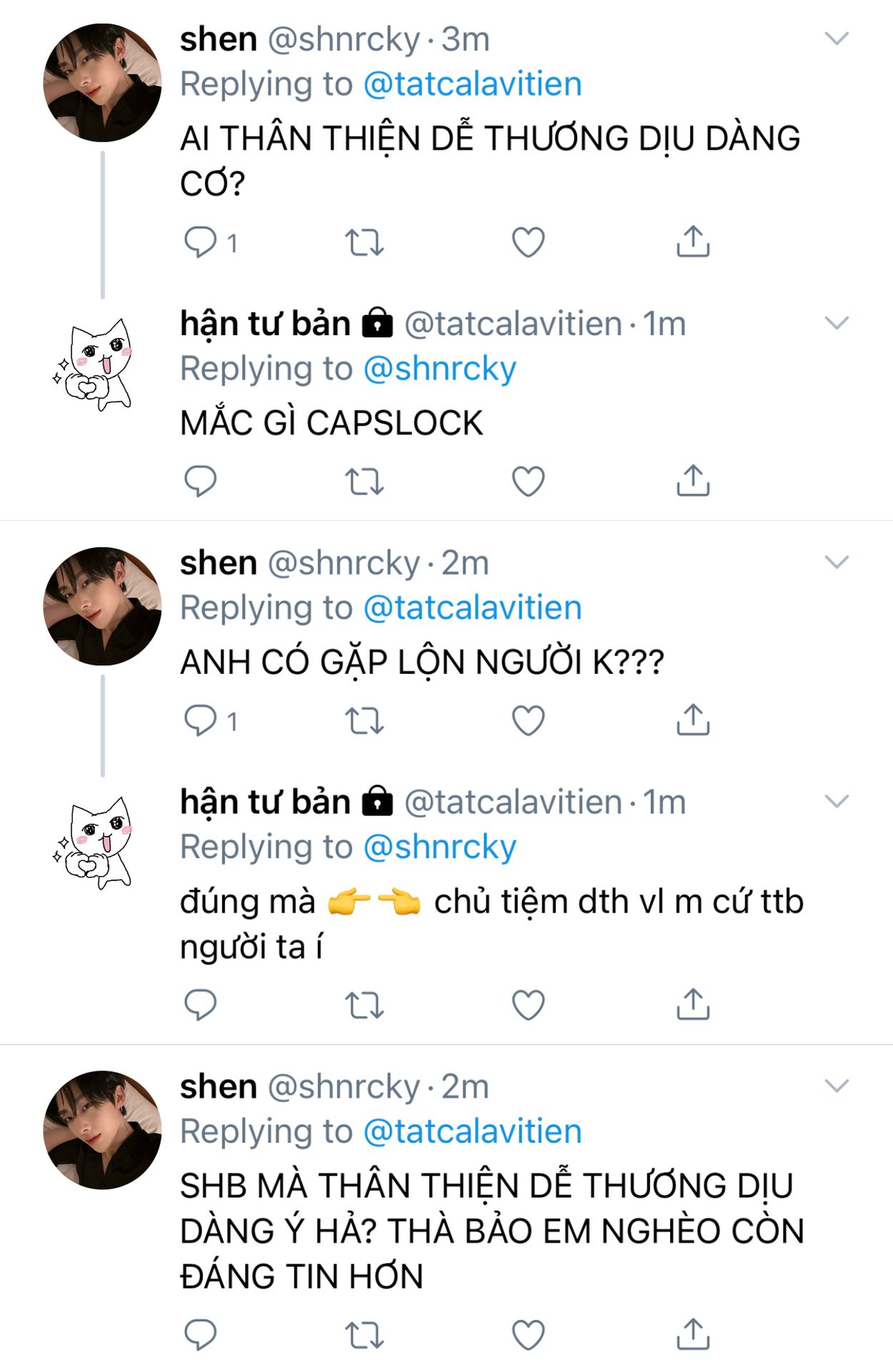
Task: Share the 'đúng mà chủ tiệm' tweet
Action: click(693, 1004)
